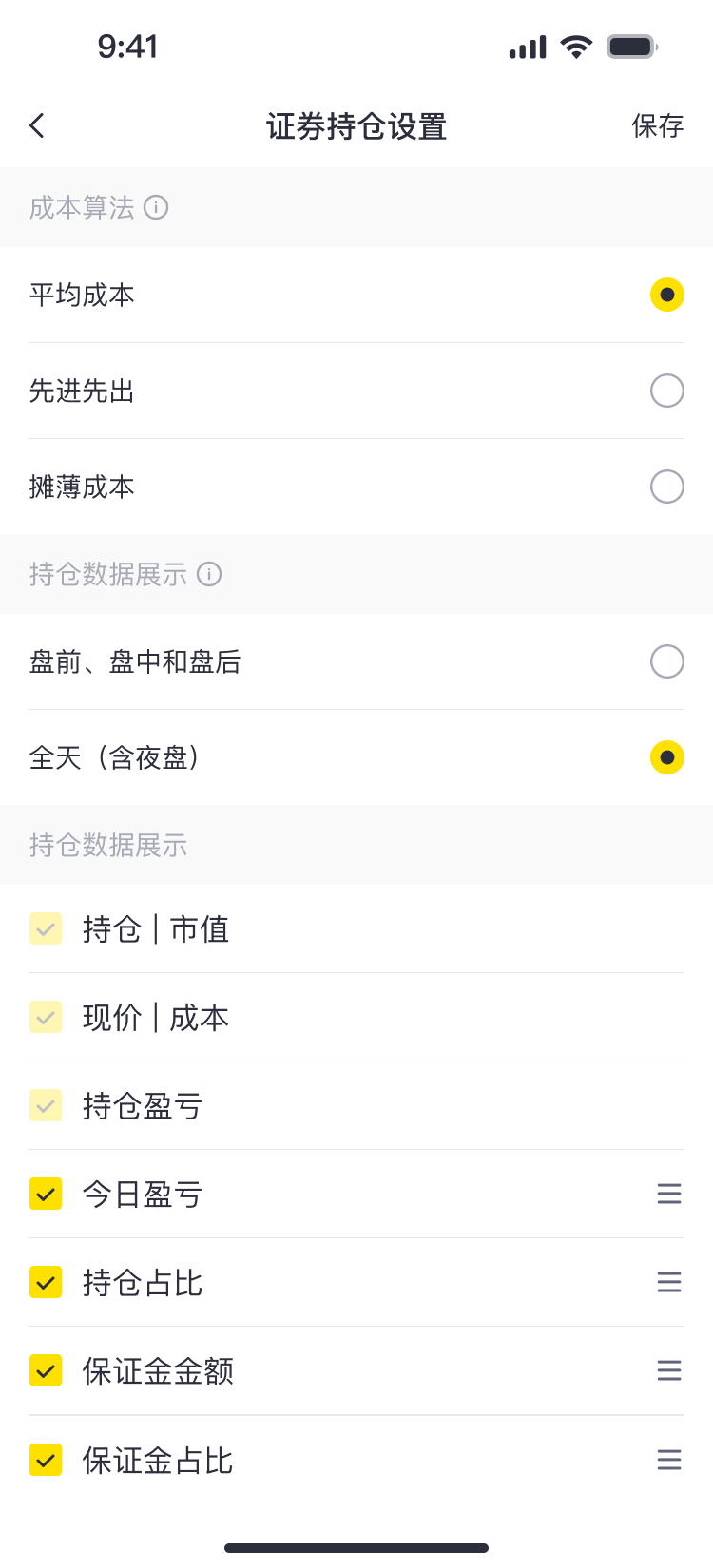Tap drag handle icon for 今日盈亏
Viewport: 713px width, 1568px height.
(x=669, y=1194)
